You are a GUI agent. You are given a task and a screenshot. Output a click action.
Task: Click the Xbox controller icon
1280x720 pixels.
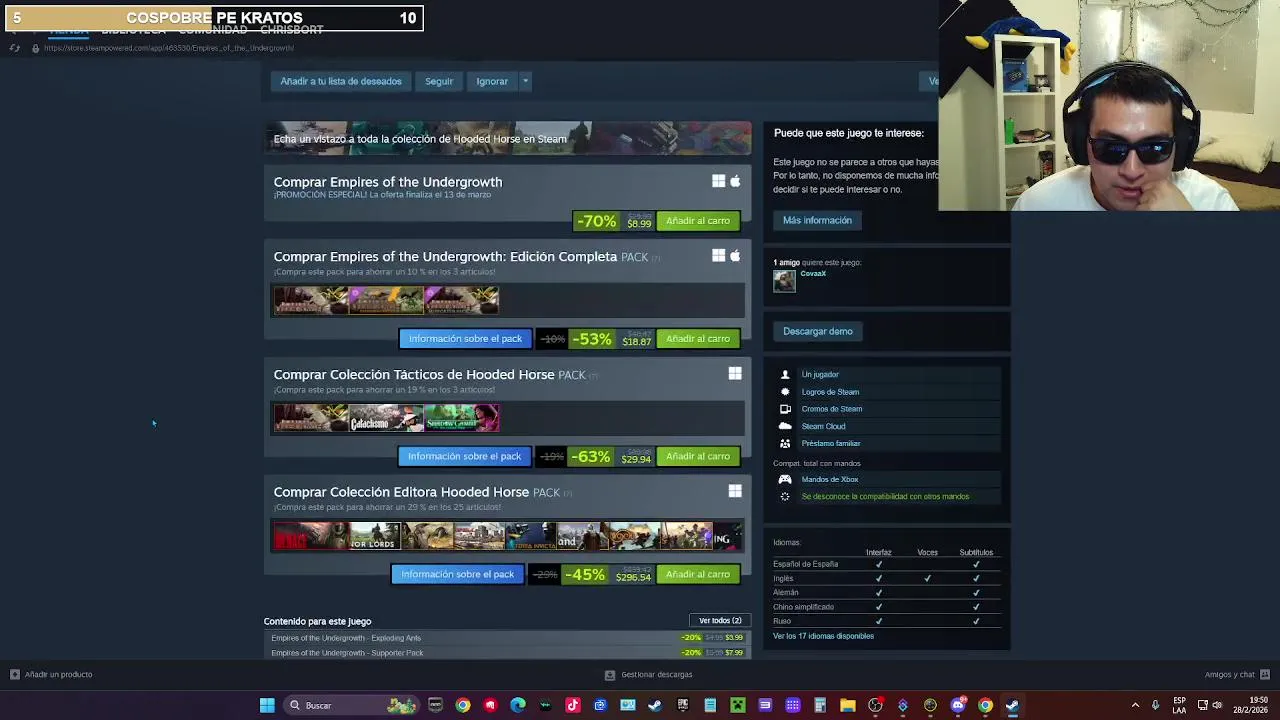tap(785, 479)
